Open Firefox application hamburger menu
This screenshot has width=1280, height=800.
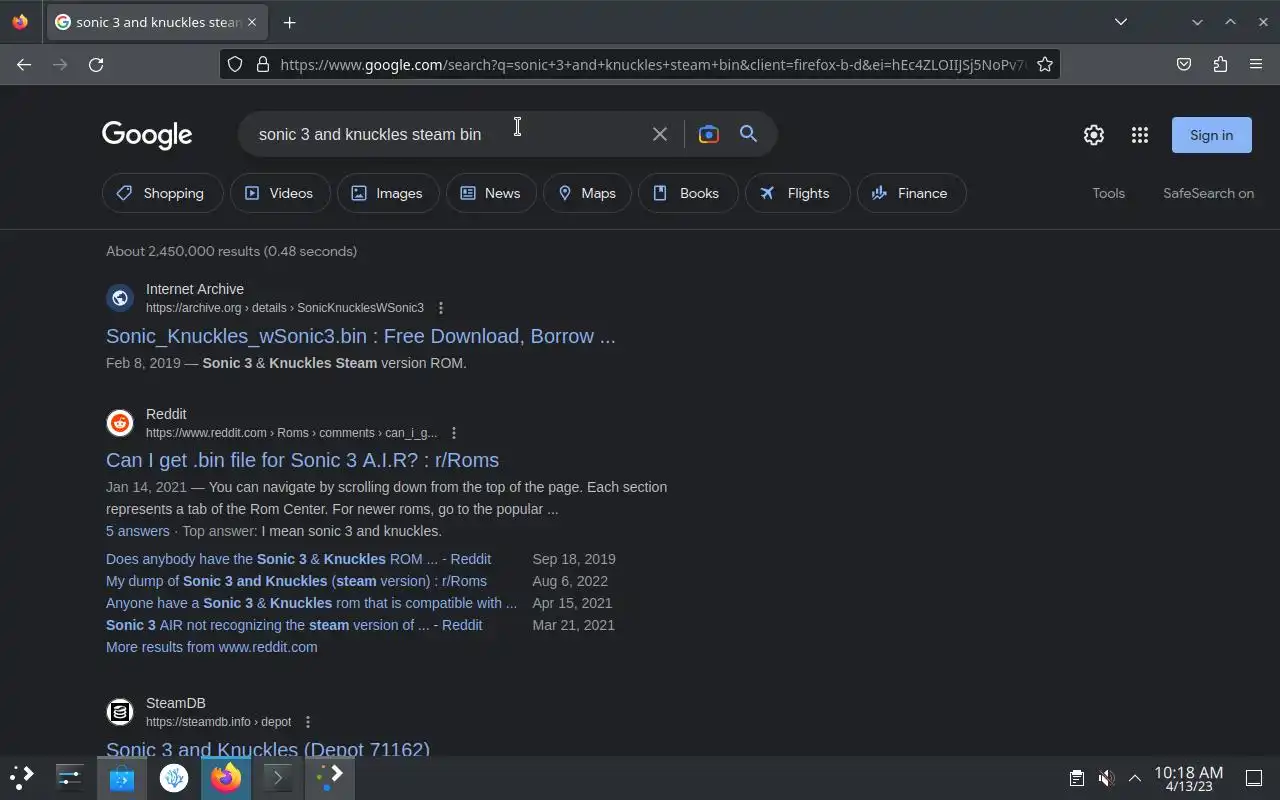(x=1256, y=64)
